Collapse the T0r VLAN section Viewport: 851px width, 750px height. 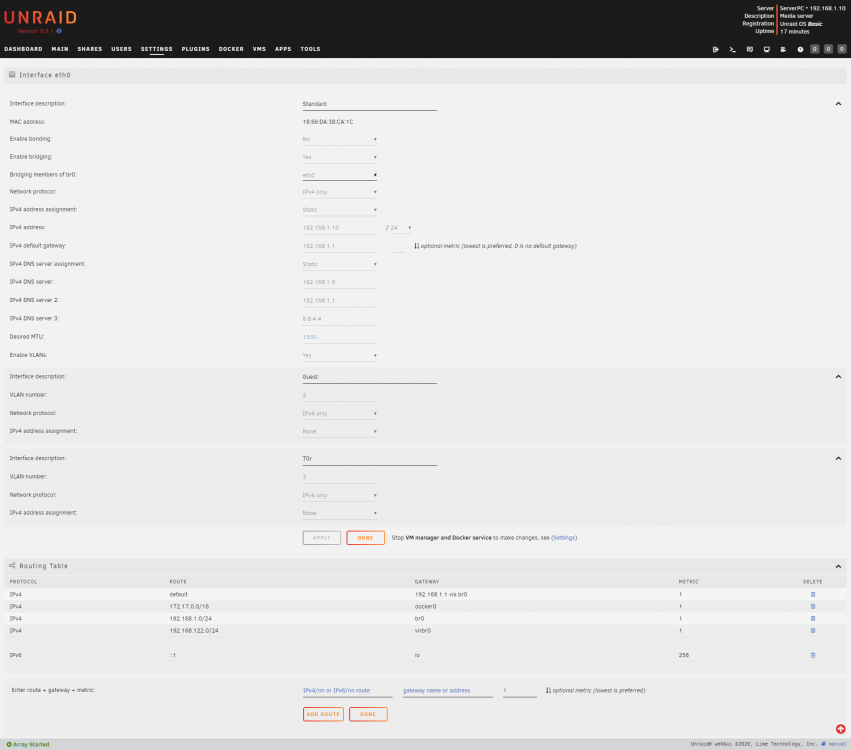(x=838, y=459)
